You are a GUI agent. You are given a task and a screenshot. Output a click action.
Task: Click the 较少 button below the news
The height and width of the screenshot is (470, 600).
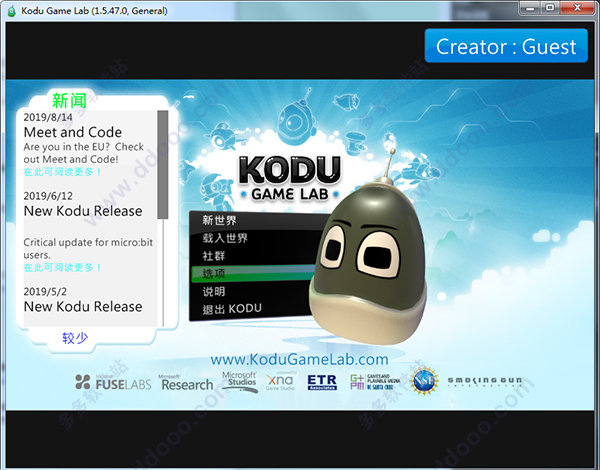tap(75, 338)
